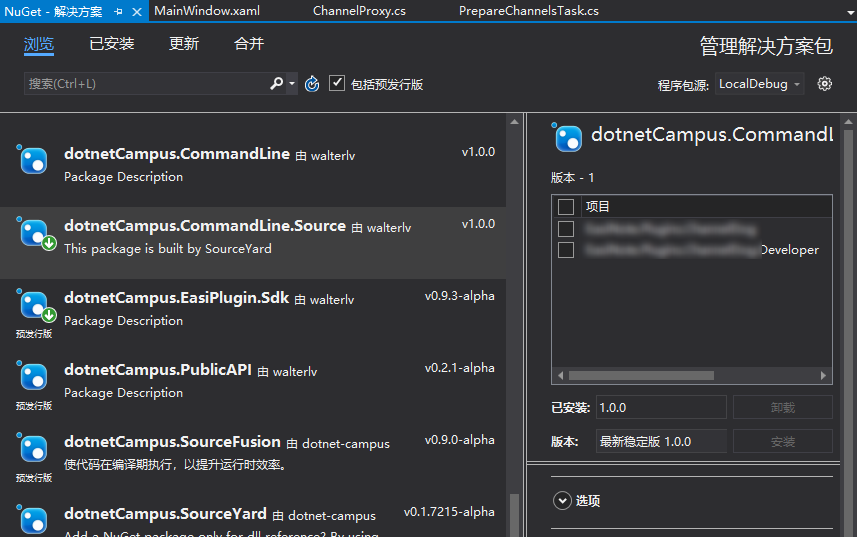Click the project list horizontal scrollbar thumb
This screenshot has height=537, width=857.
tap(641, 375)
